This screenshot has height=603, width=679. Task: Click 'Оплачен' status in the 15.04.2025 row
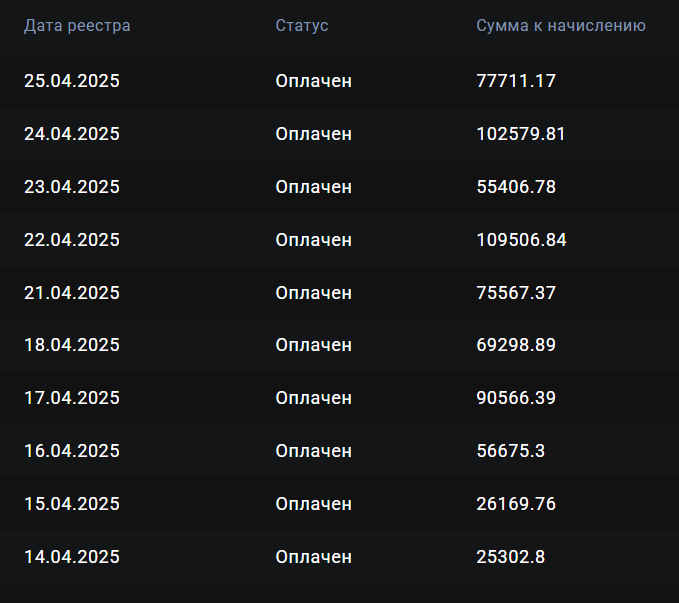click(x=314, y=504)
